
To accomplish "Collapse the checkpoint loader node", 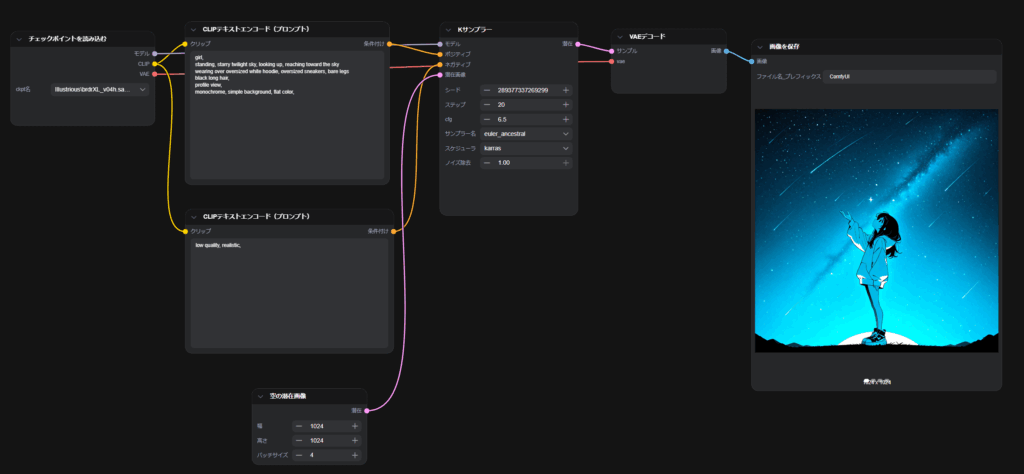I will [19, 39].
